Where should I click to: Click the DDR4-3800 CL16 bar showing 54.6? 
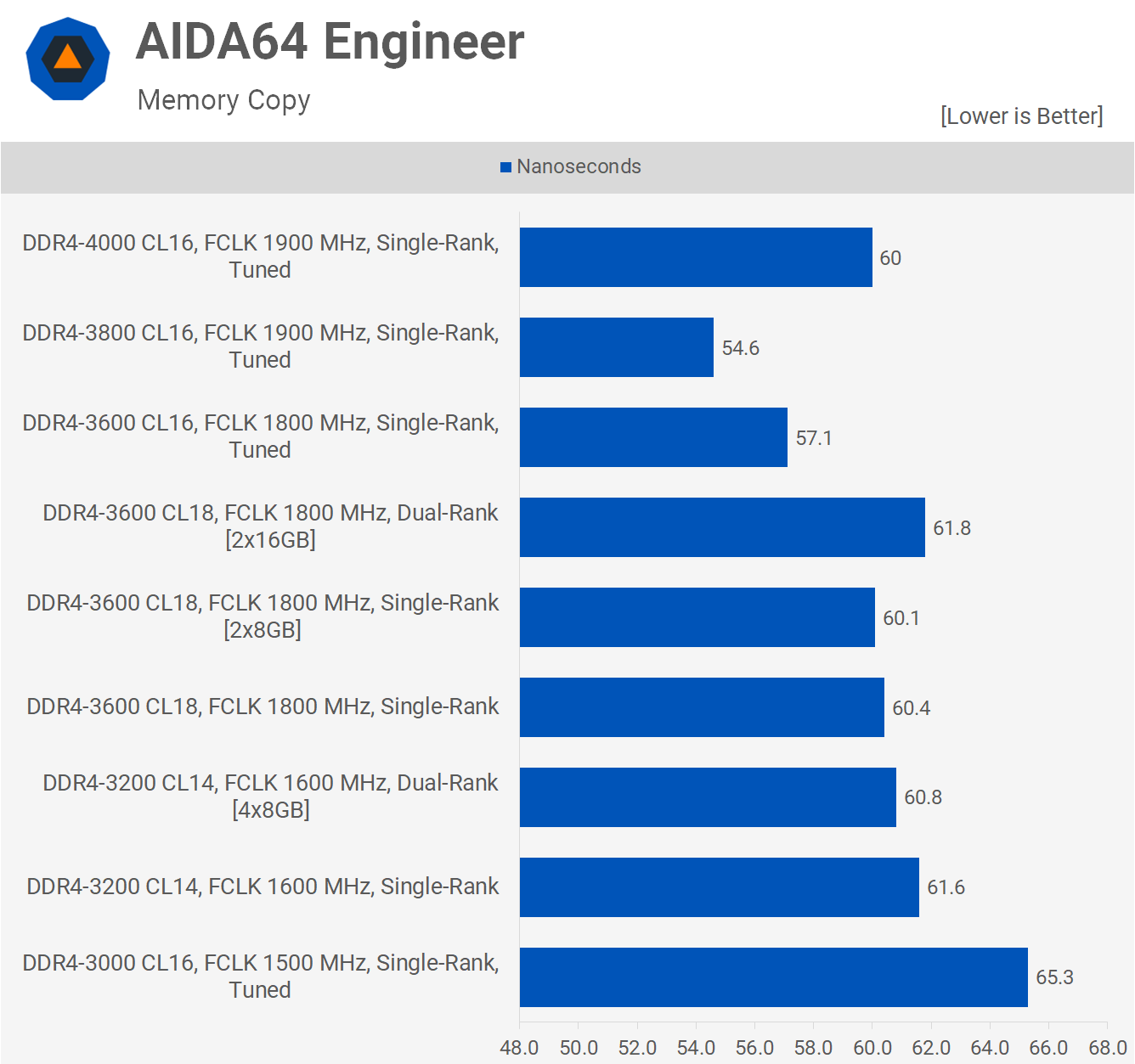click(617, 347)
